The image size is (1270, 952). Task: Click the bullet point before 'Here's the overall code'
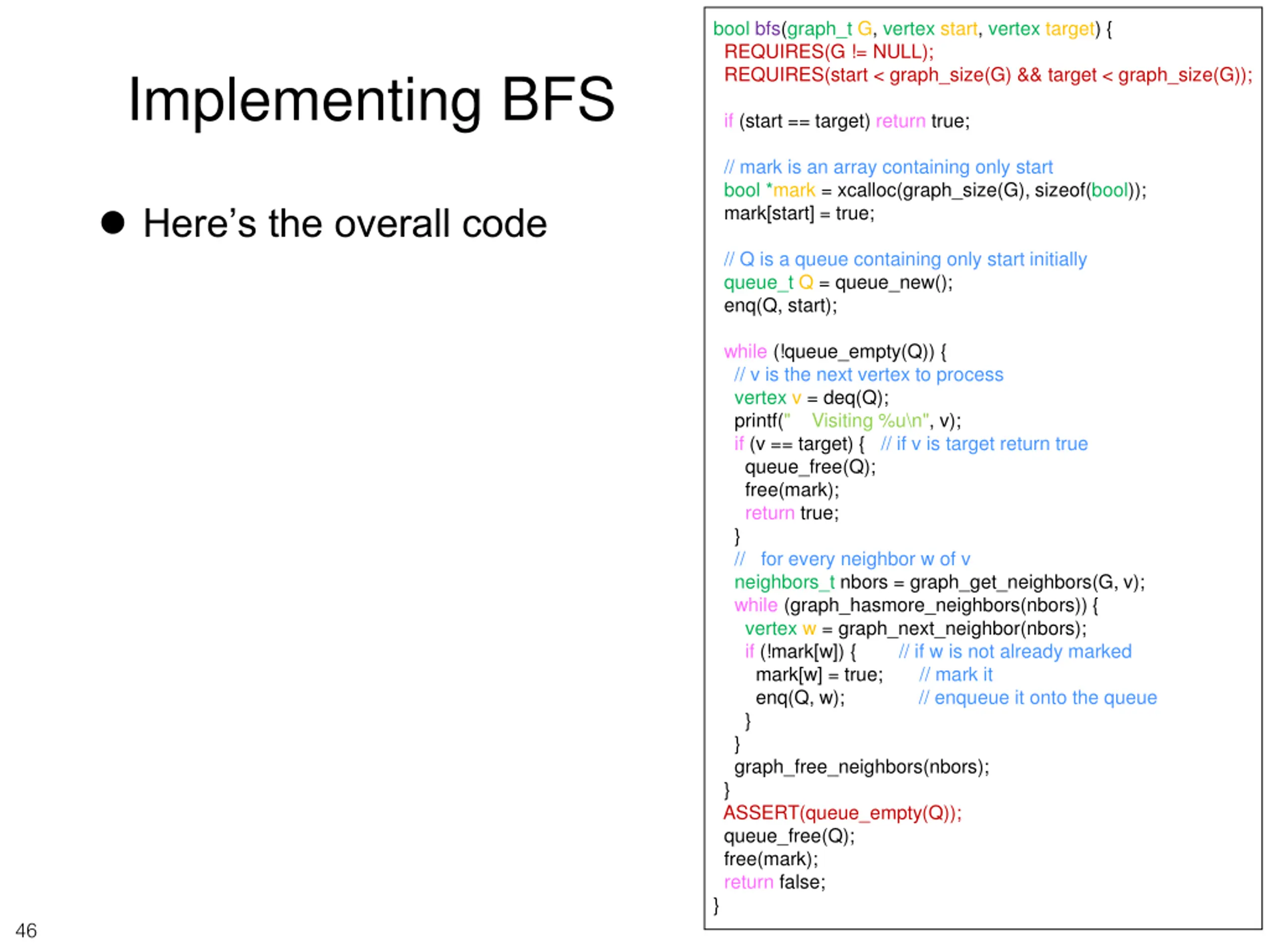pyautogui.click(x=113, y=223)
